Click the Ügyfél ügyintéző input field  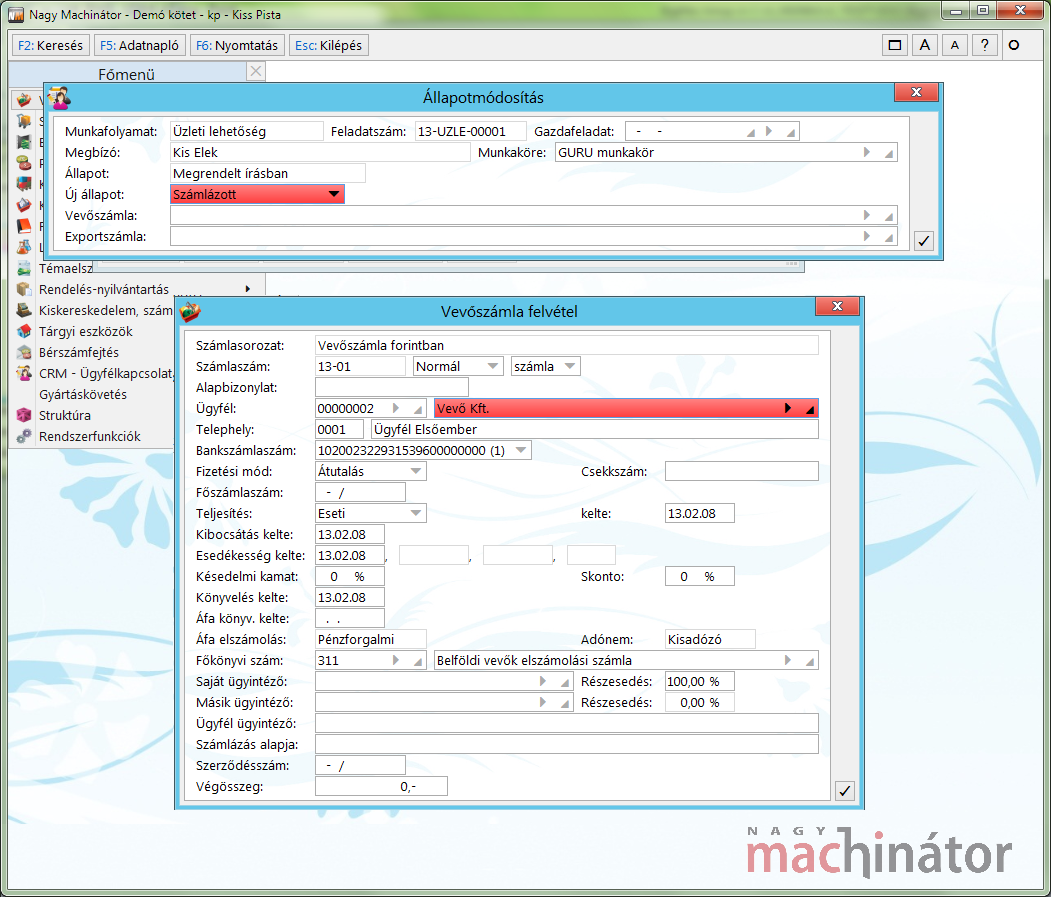coord(566,723)
